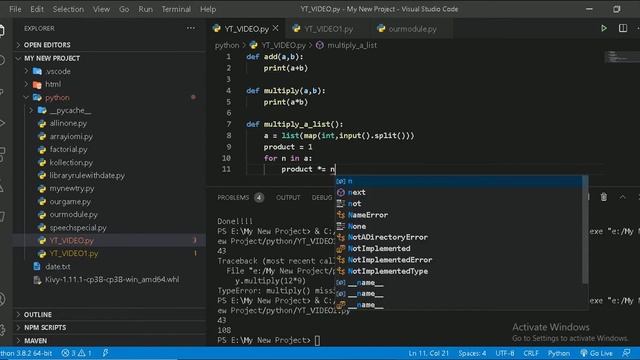Expand the MAVEN section

[x=110, y=341]
